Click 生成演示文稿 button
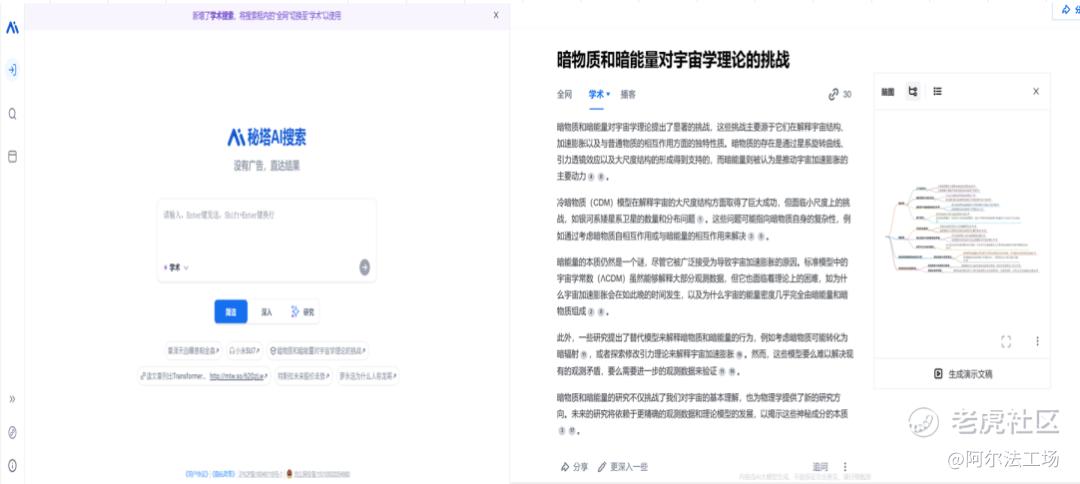Viewport: 1080px width, 484px height. click(x=962, y=374)
